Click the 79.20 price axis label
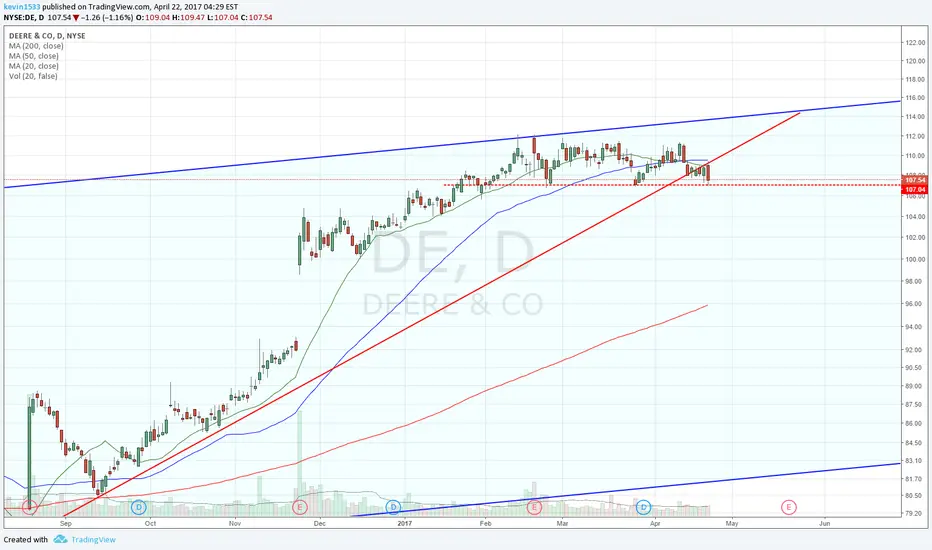The image size is (932, 550). click(915, 513)
